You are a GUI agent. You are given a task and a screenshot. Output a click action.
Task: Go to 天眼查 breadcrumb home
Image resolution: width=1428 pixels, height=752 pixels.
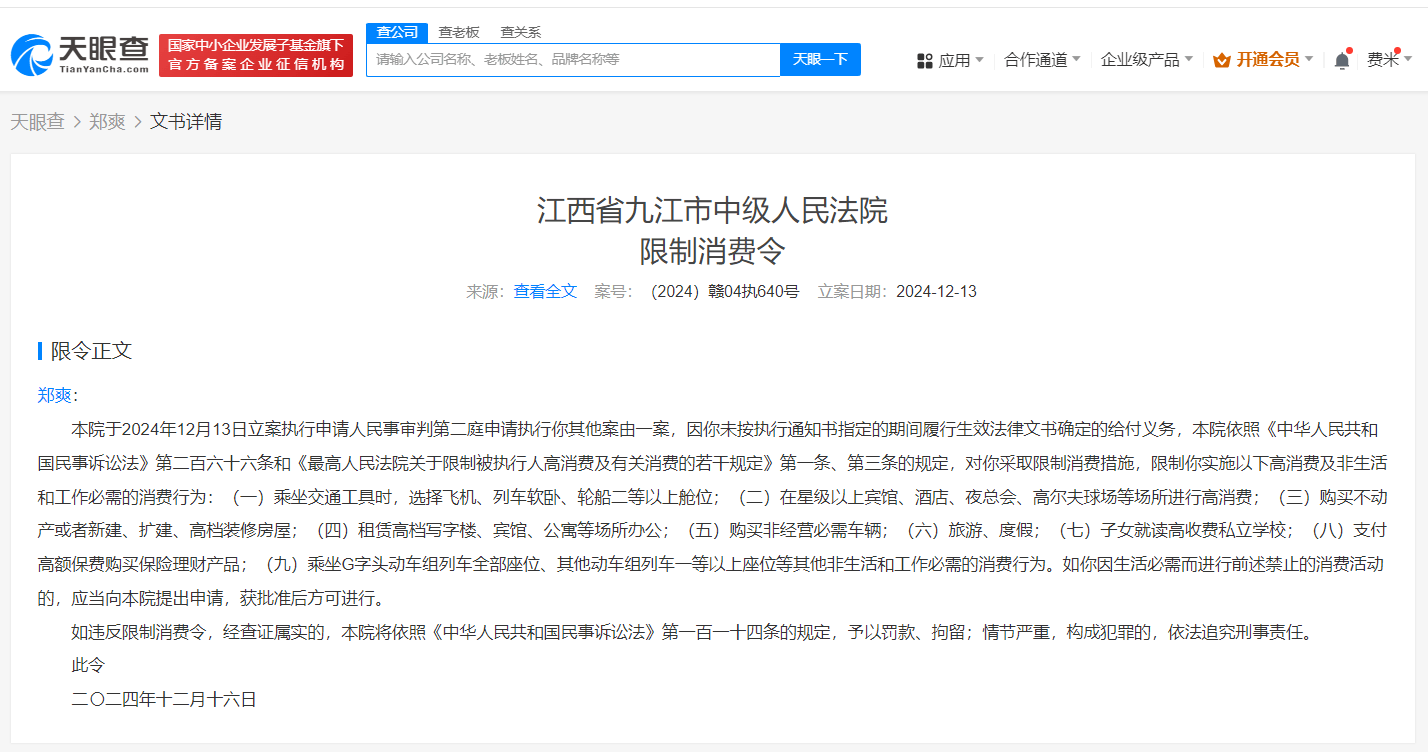point(37,122)
